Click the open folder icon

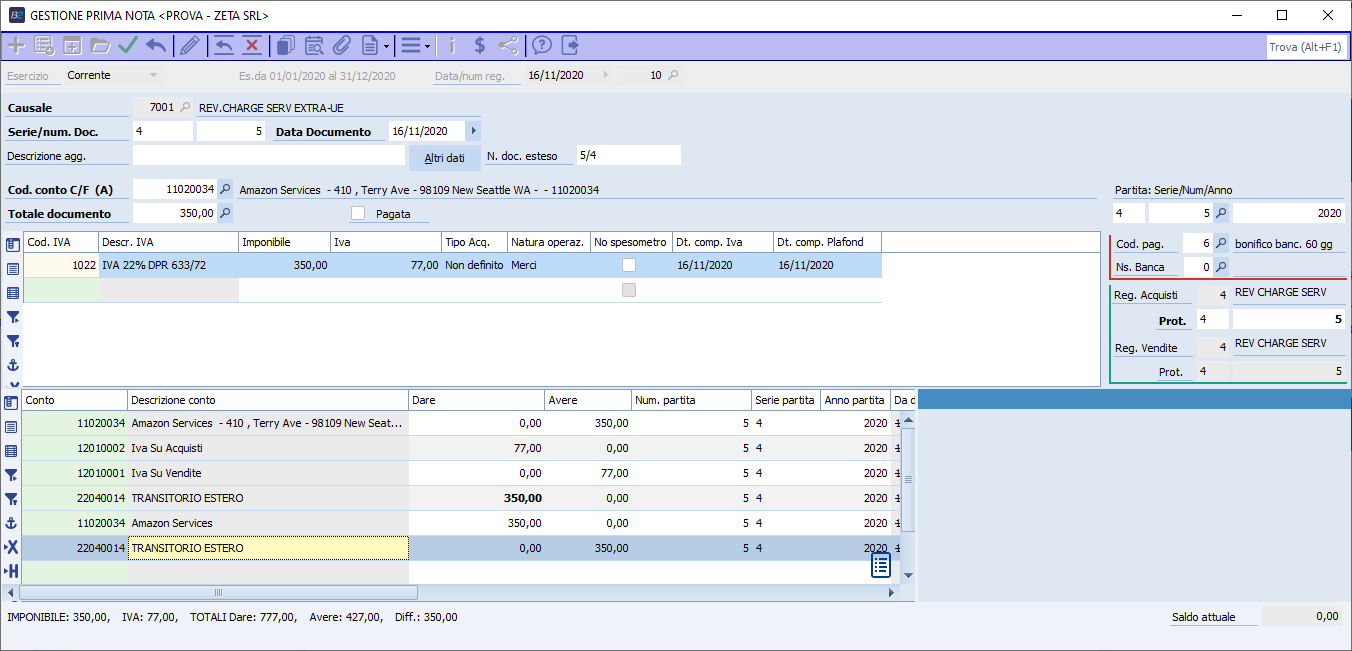click(x=100, y=45)
